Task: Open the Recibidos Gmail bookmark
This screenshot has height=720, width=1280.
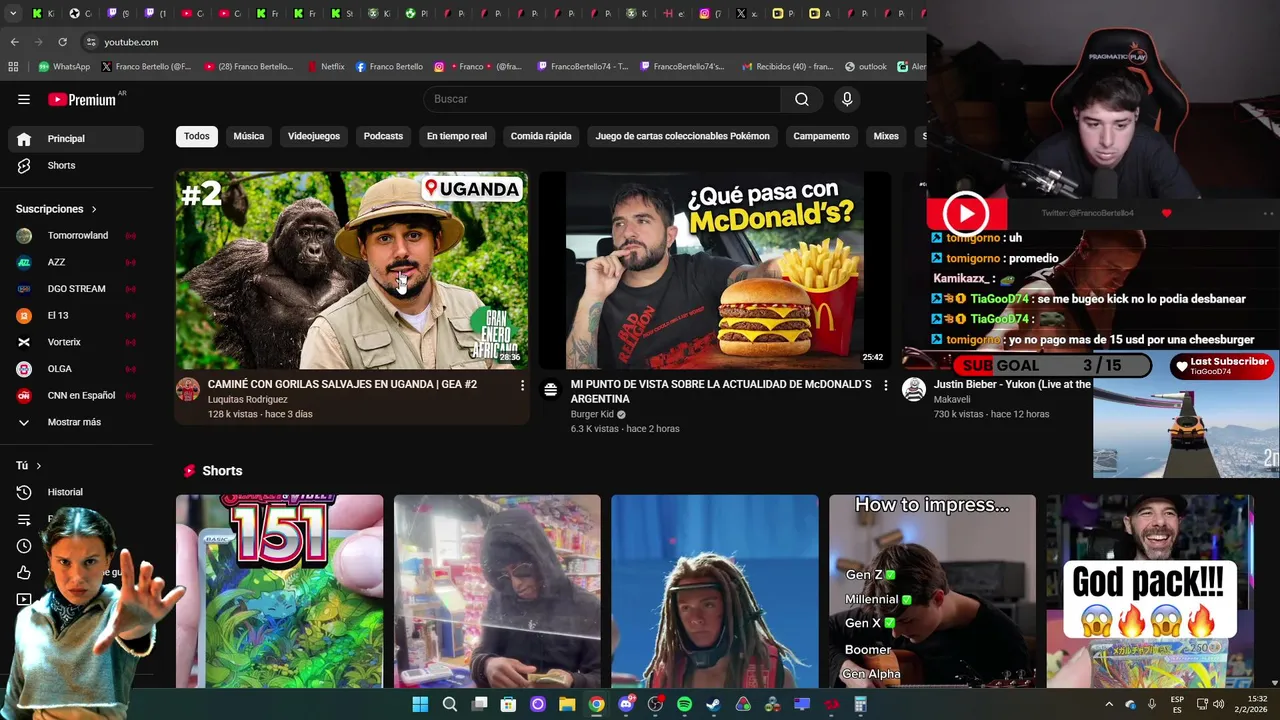Action: point(786,67)
